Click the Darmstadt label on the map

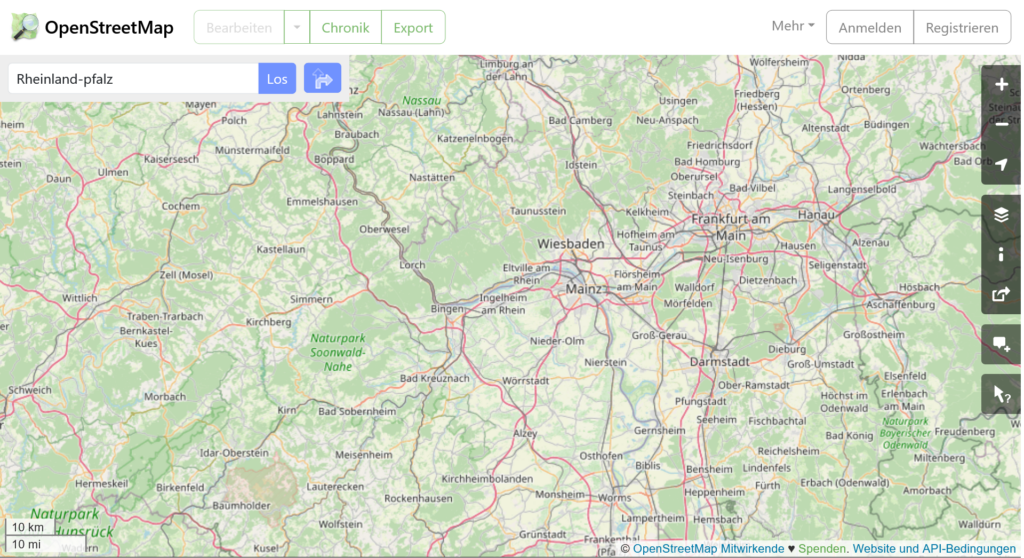tap(720, 361)
